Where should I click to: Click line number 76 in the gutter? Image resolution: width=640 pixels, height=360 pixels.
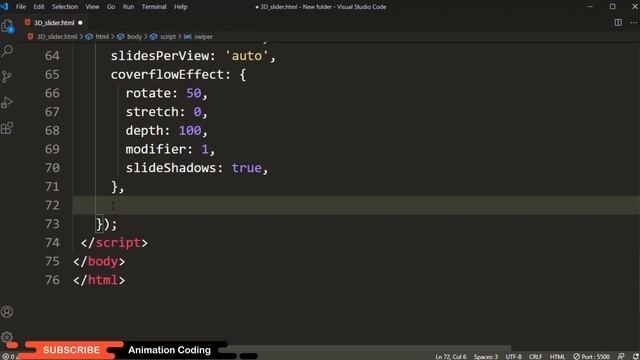tap(52, 280)
